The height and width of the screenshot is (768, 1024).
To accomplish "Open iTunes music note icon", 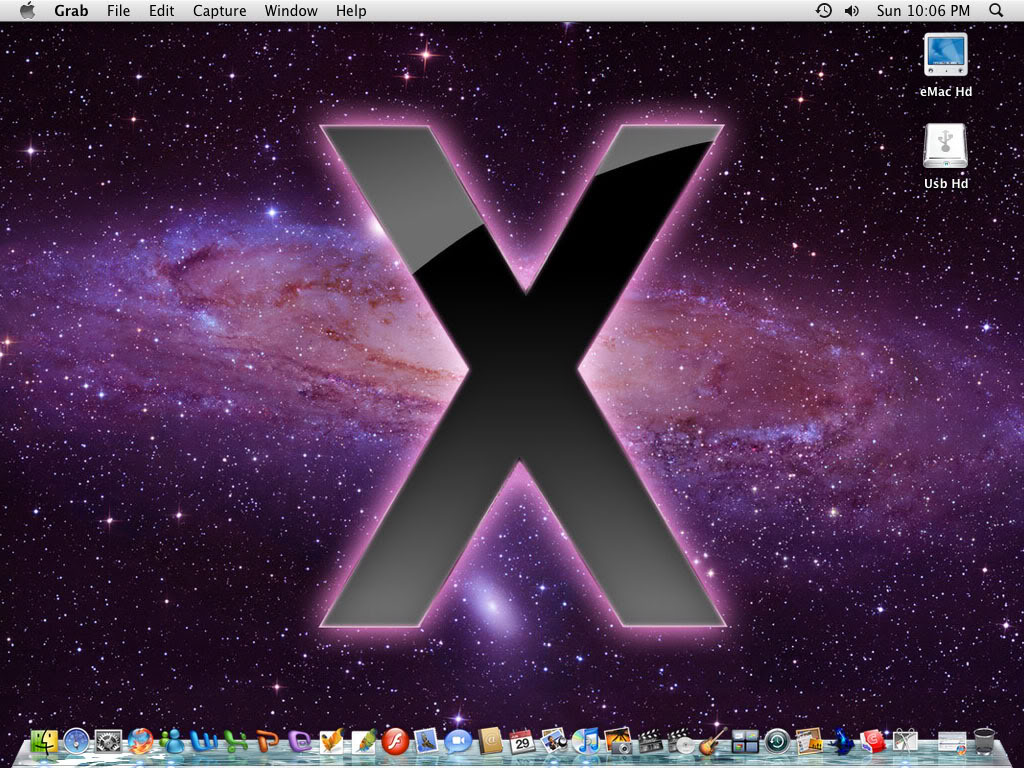I will point(586,742).
